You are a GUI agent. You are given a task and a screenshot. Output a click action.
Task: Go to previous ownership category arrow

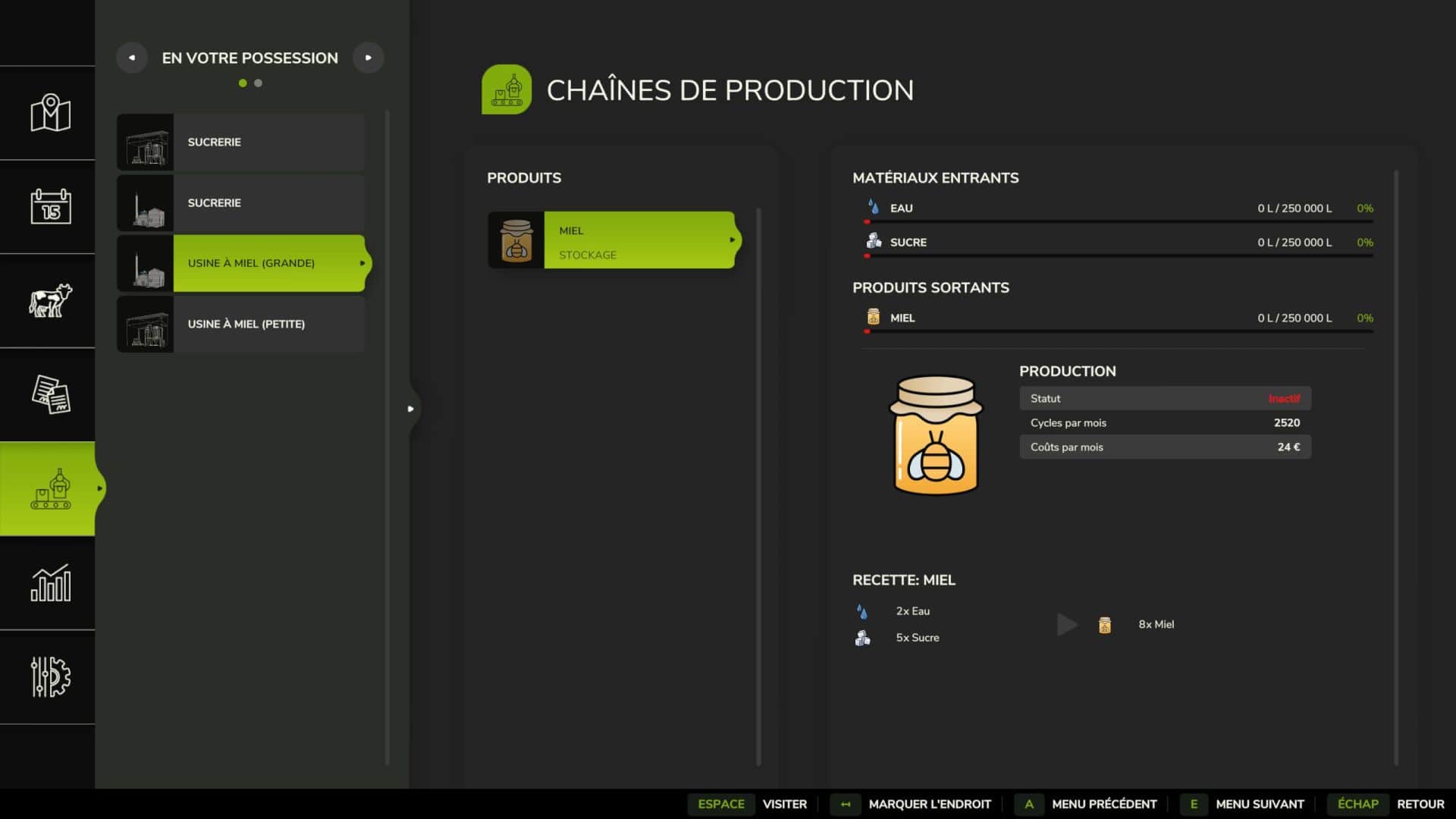(132, 58)
